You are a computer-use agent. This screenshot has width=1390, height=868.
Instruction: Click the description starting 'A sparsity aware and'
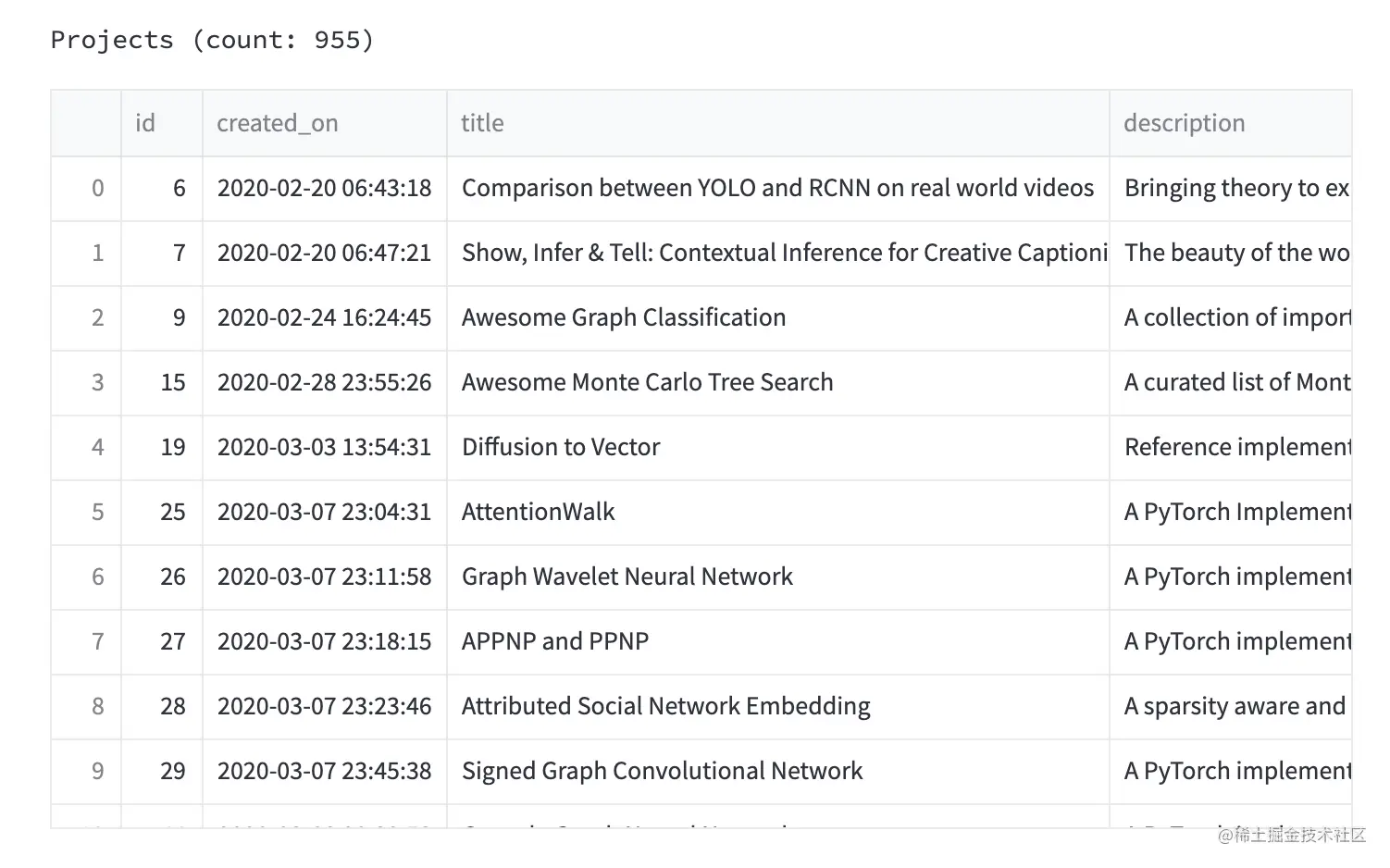[1234, 706]
